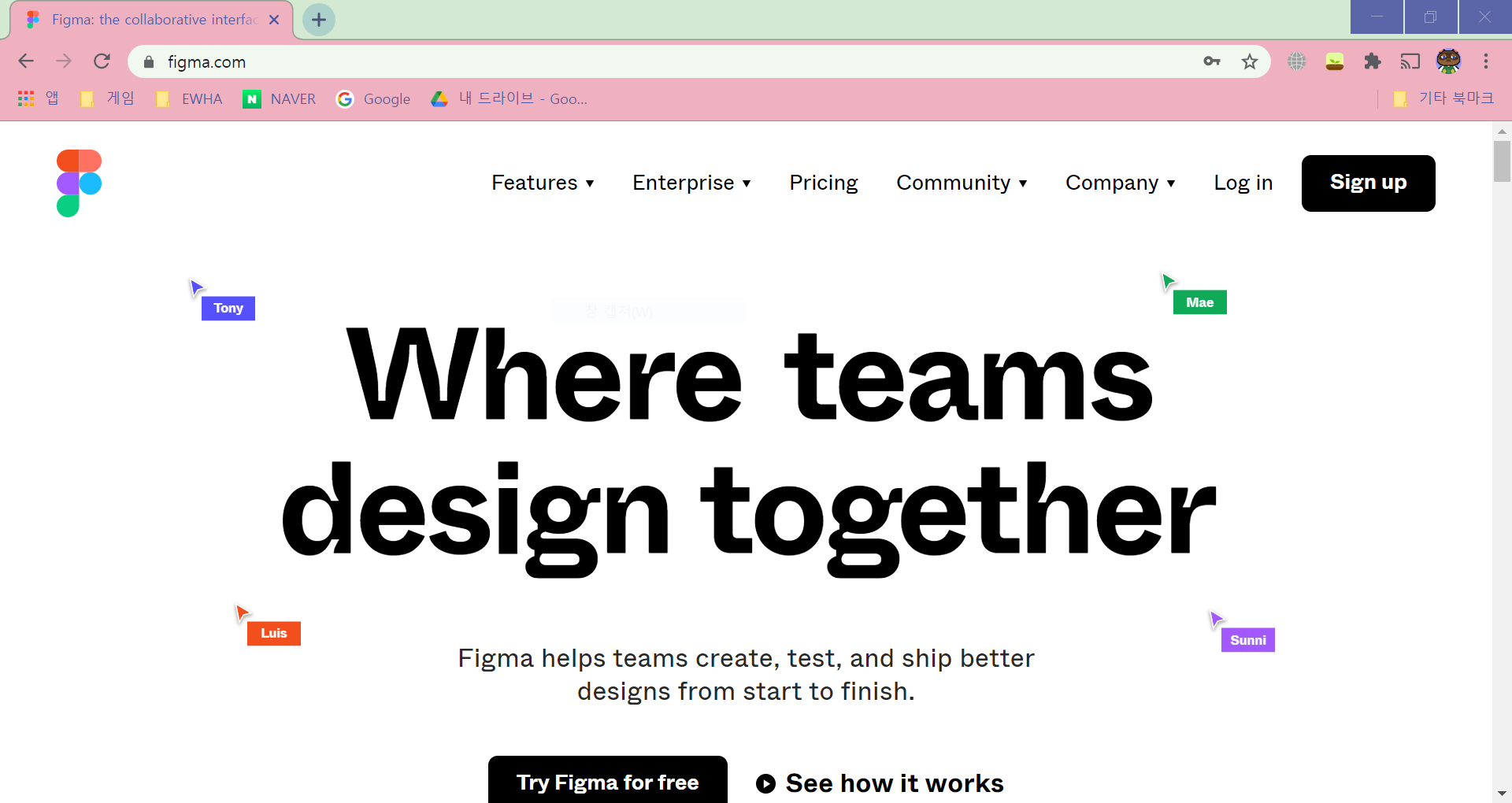Image resolution: width=1512 pixels, height=803 pixels.
Task: Open a new tab with plus button
Action: [x=319, y=20]
